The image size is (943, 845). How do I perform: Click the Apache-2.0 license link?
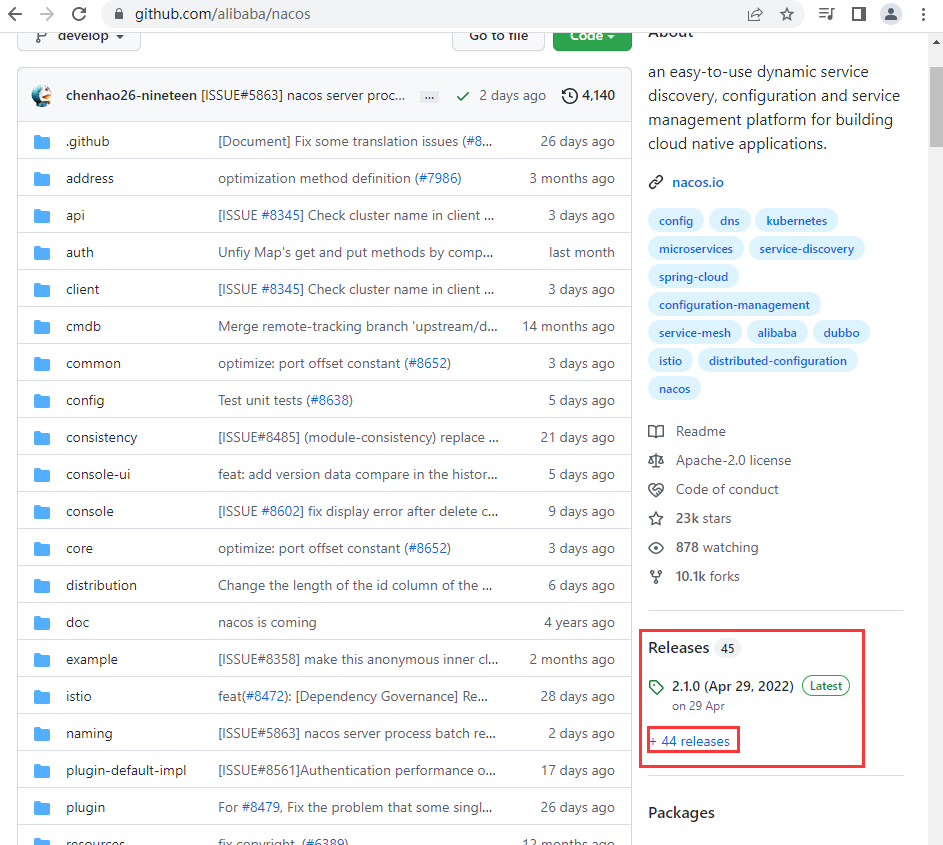pyautogui.click(x=733, y=460)
